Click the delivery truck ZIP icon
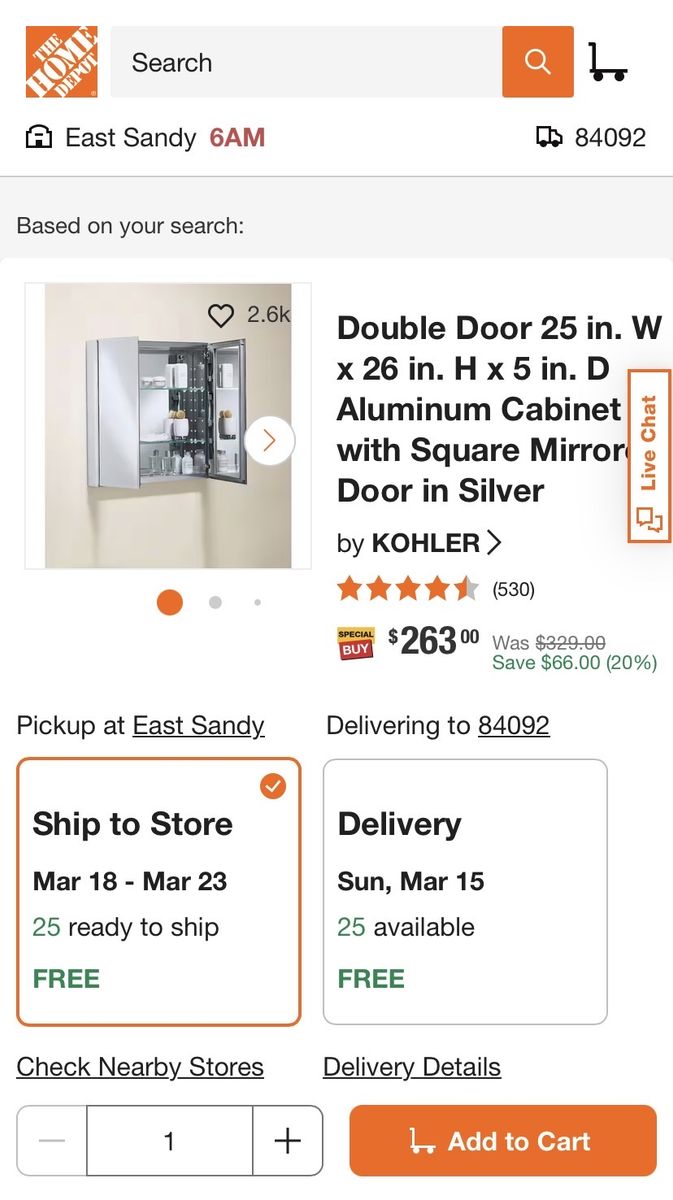The image size is (673, 1200). 549,137
